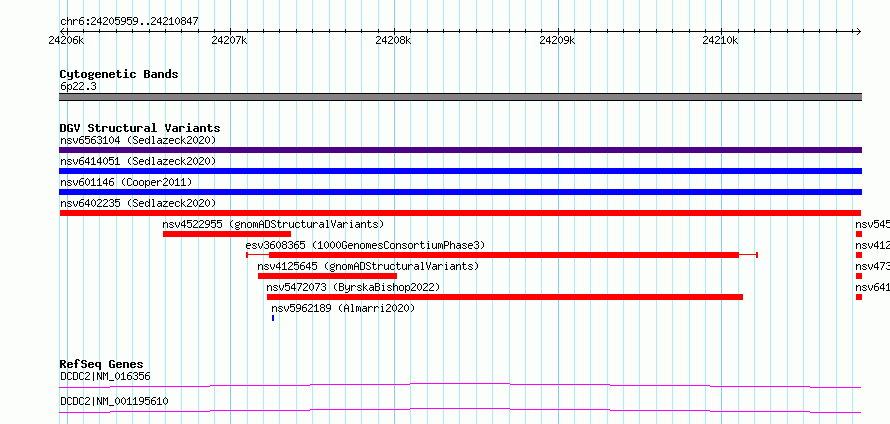Viewport: 890px width, 424px height.
Task: Click the nsv4125645 (gnomADStructuralVariants) label
Action: pos(368,266)
